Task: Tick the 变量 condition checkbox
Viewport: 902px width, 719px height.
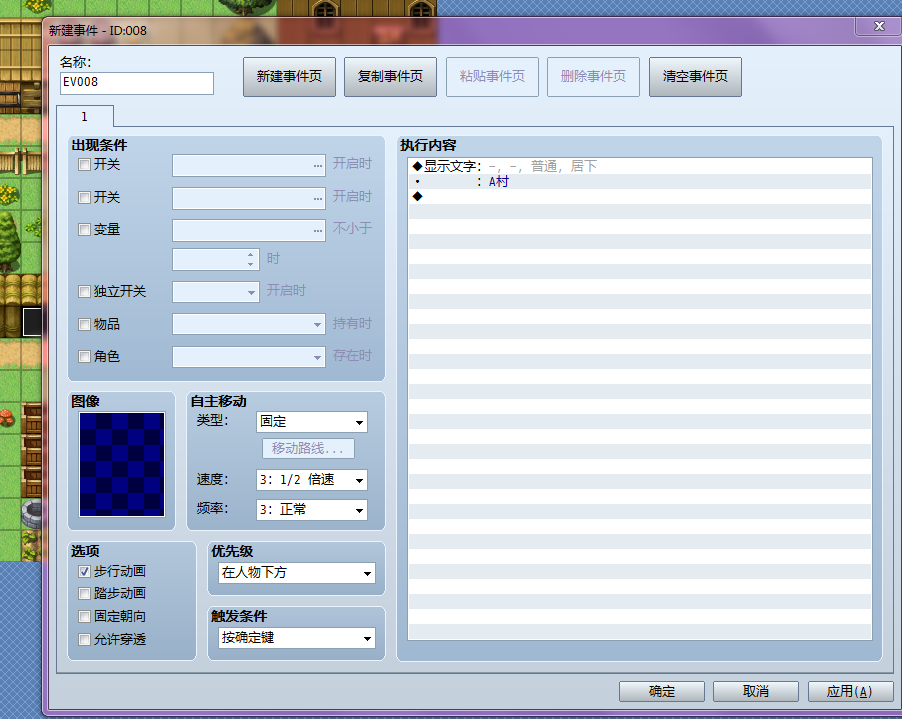Action: (84, 230)
